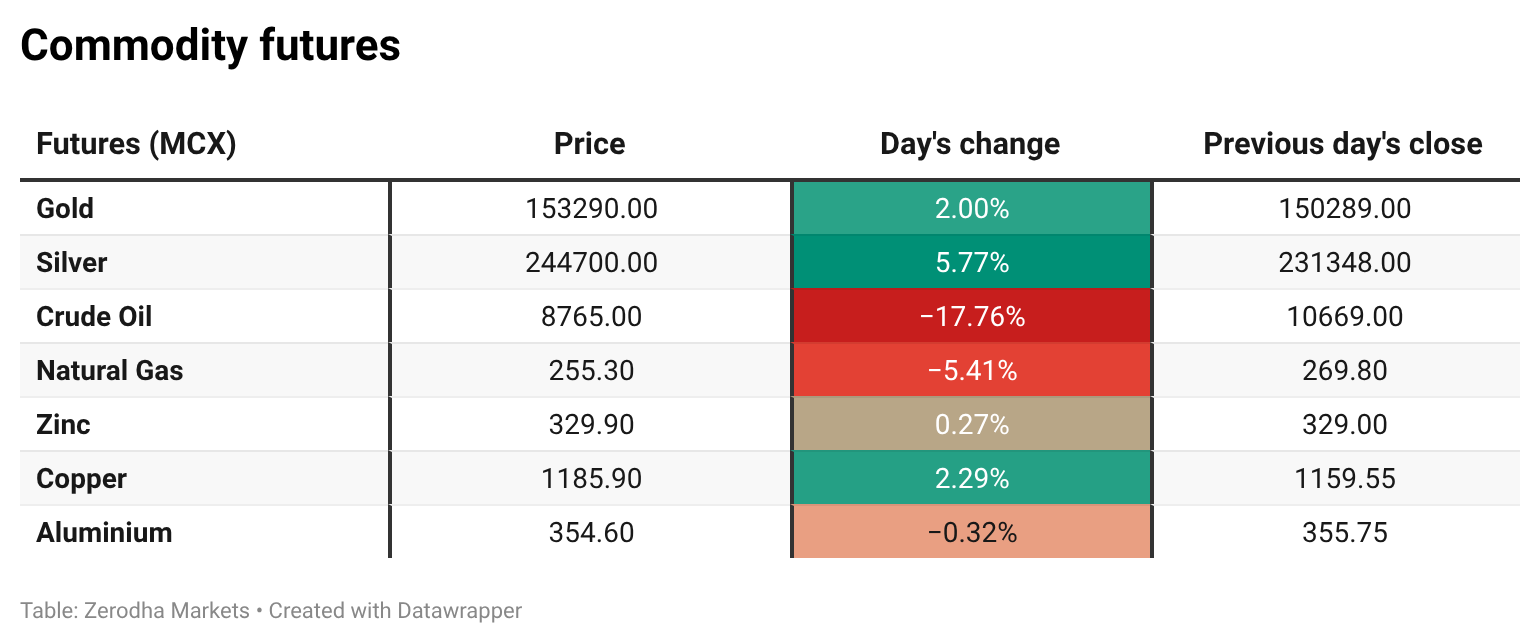Click the Copper row label
This screenshot has height=644, width=1540.
click(x=81, y=479)
